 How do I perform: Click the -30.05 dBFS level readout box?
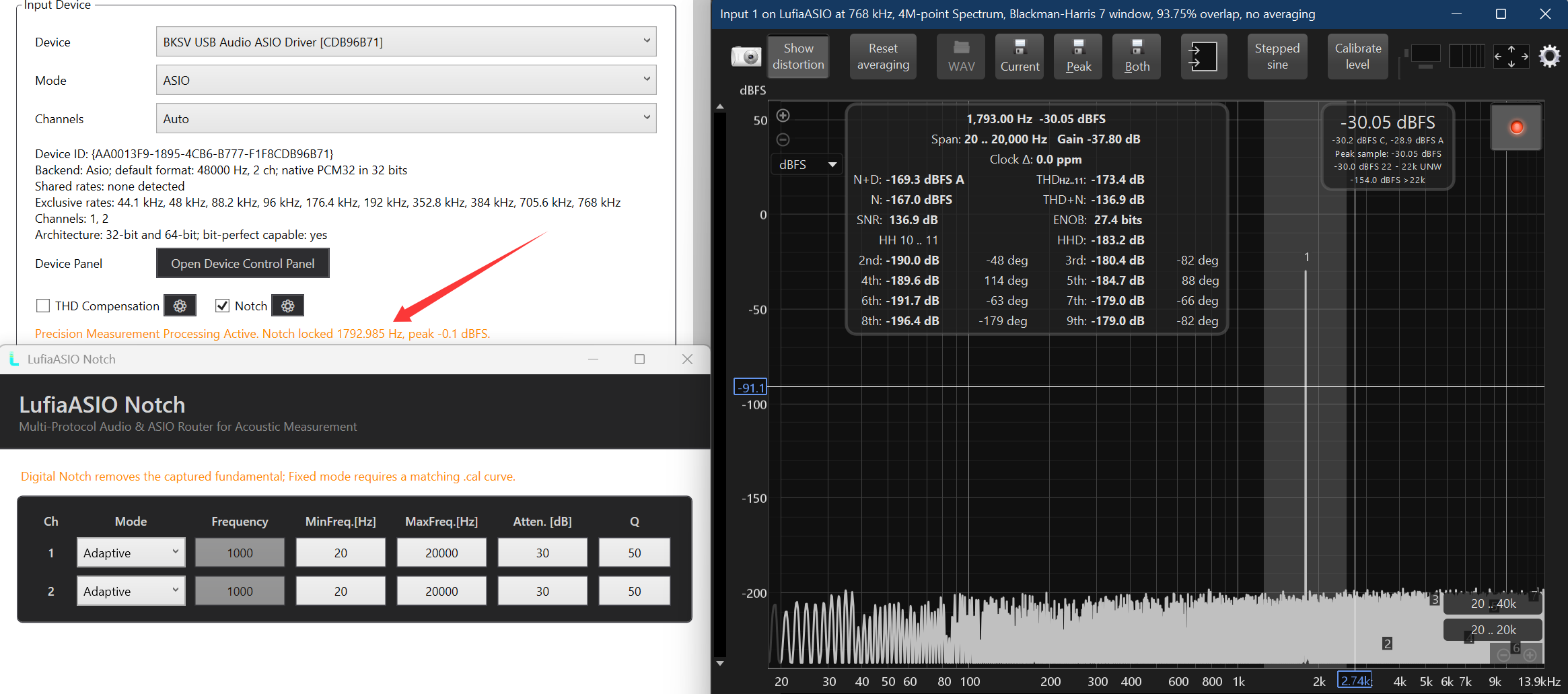tap(1388, 147)
